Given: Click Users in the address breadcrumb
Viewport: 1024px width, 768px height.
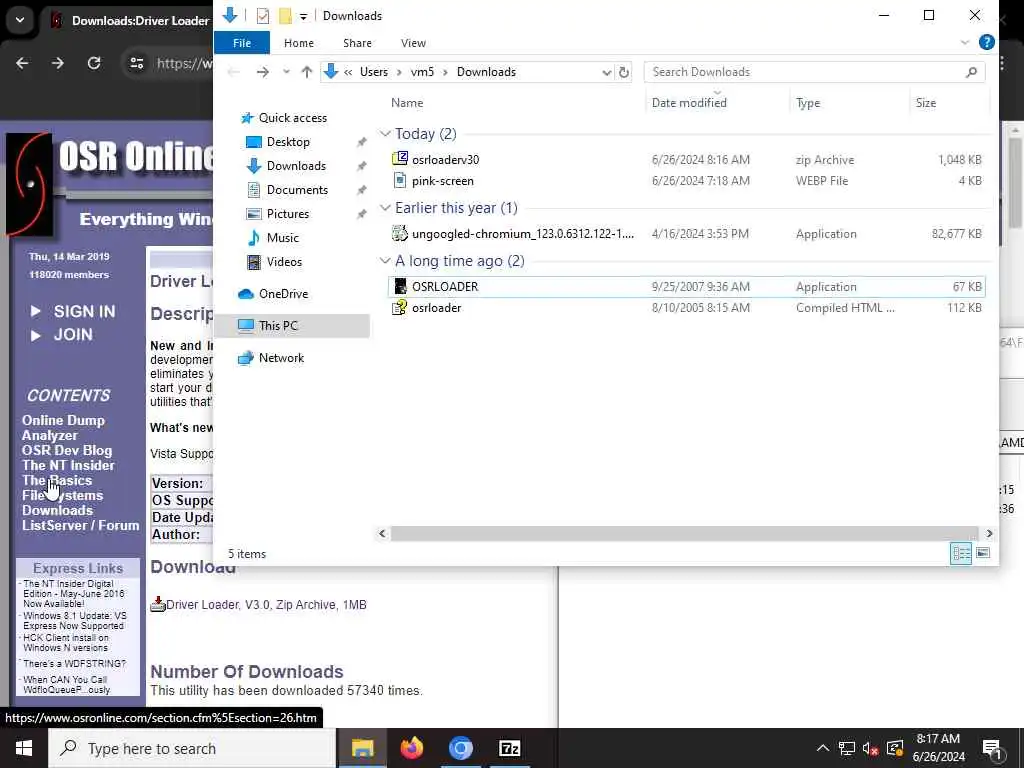Looking at the screenshot, I should click(374, 72).
